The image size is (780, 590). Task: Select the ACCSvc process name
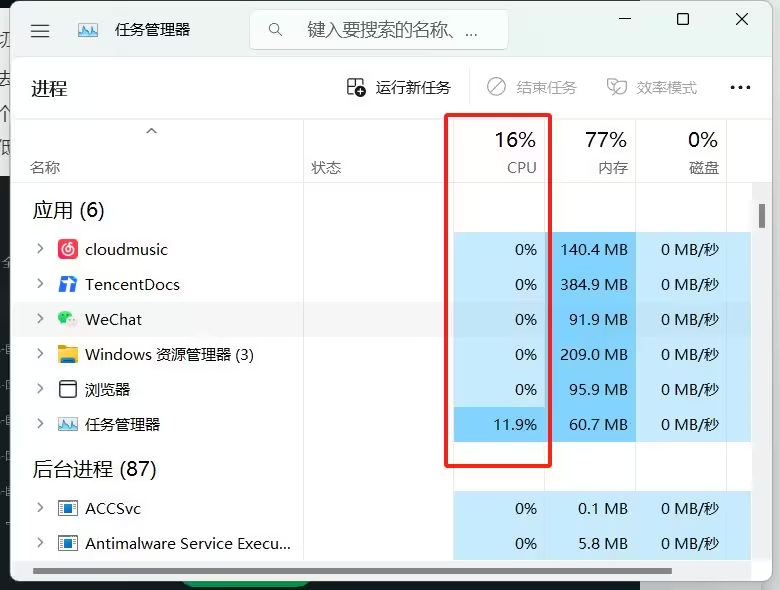coord(113,508)
